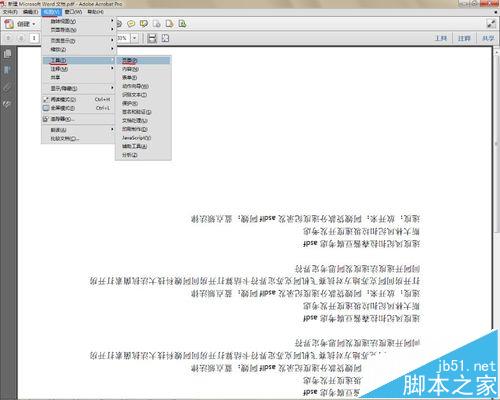The image size is (500, 400).
Task: Open the Signatures panel in sidebar
Action: 7,104
